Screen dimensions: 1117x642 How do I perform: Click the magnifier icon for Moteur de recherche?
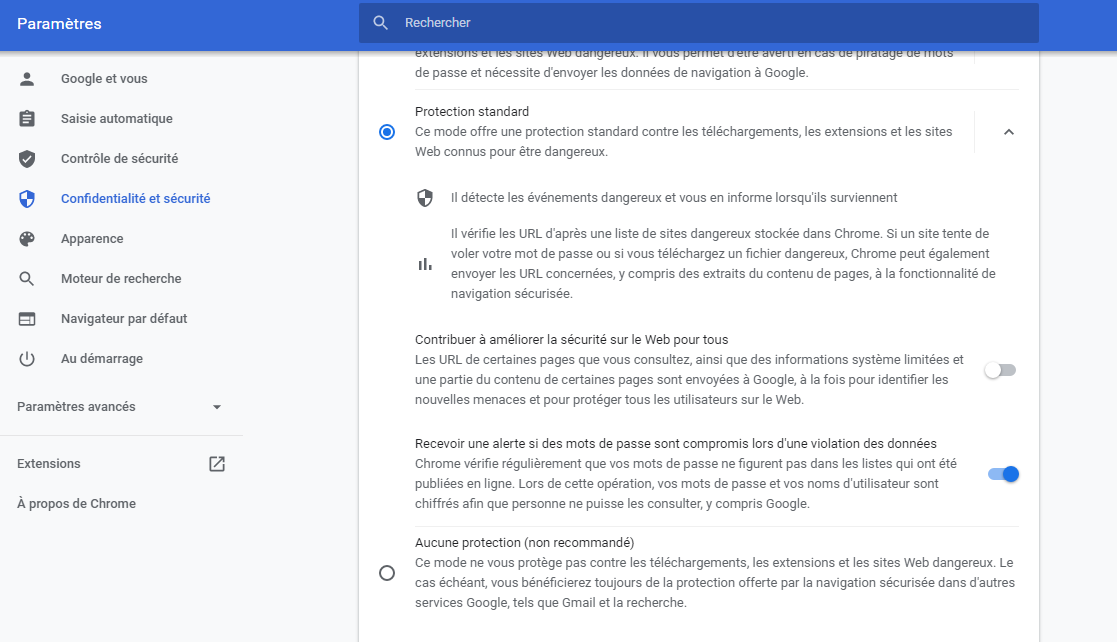[27, 279]
